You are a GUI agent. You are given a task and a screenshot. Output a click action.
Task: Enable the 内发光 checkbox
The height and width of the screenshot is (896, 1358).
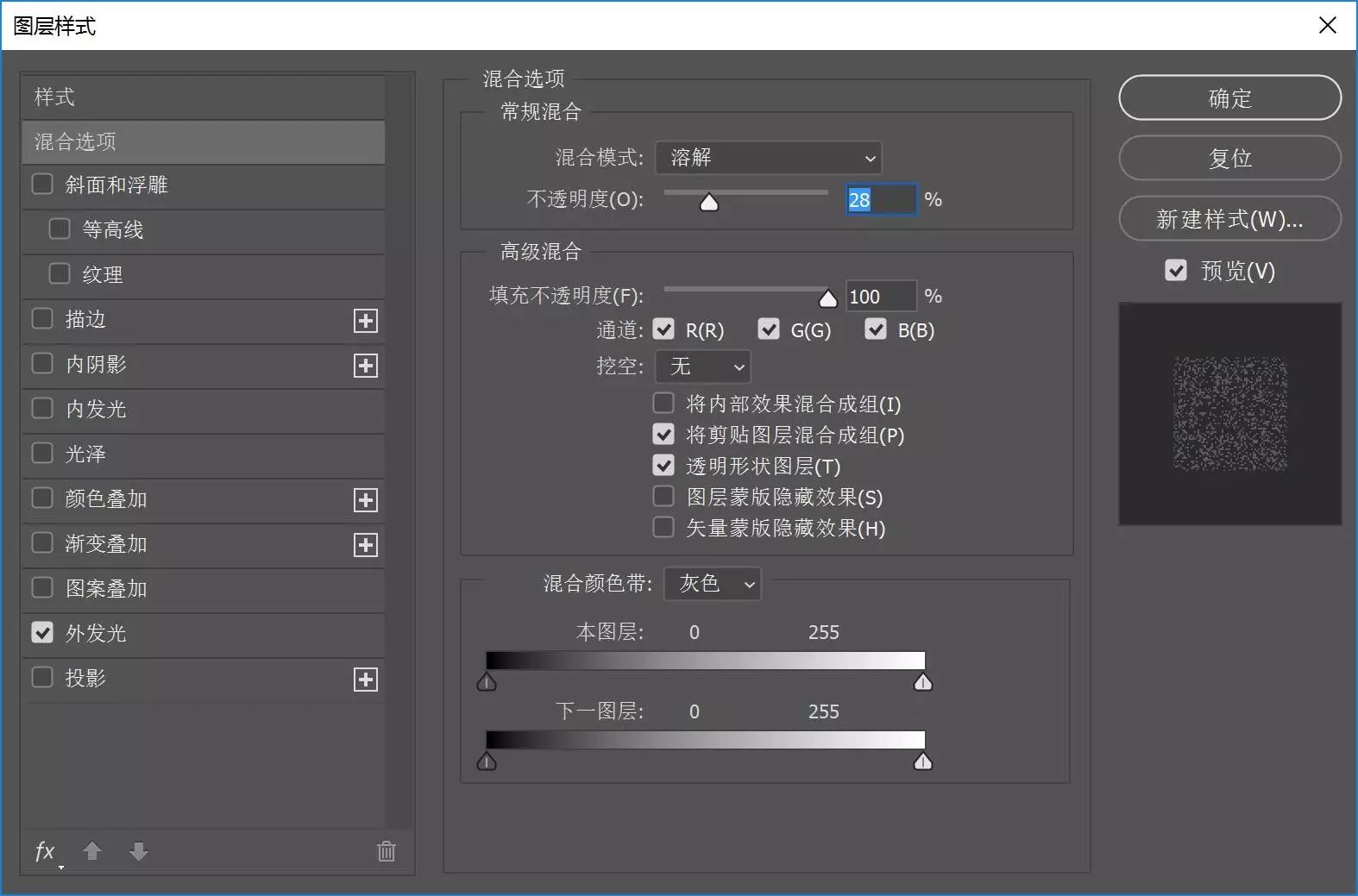(x=42, y=408)
